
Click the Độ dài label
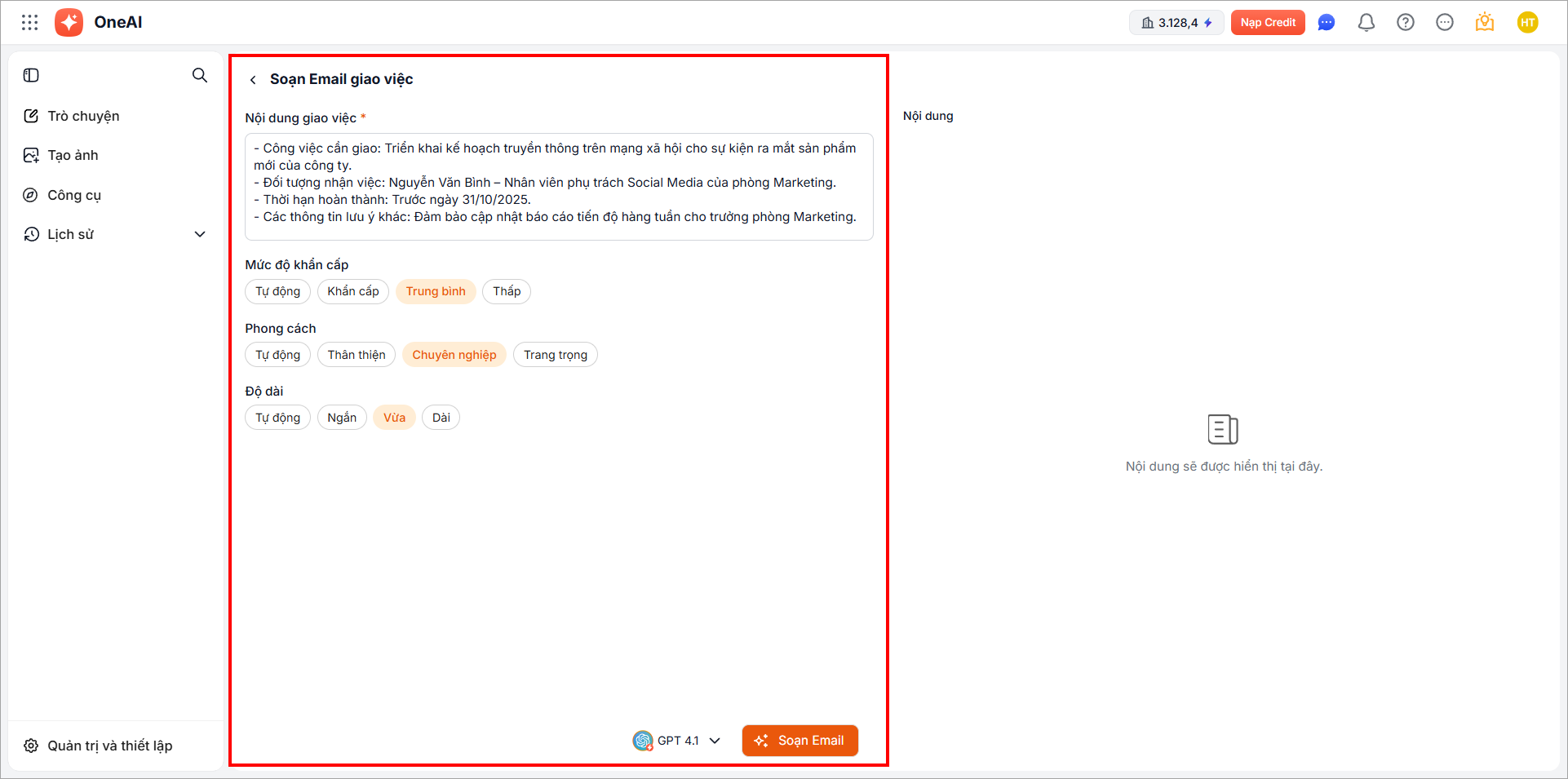pos(264,392)
